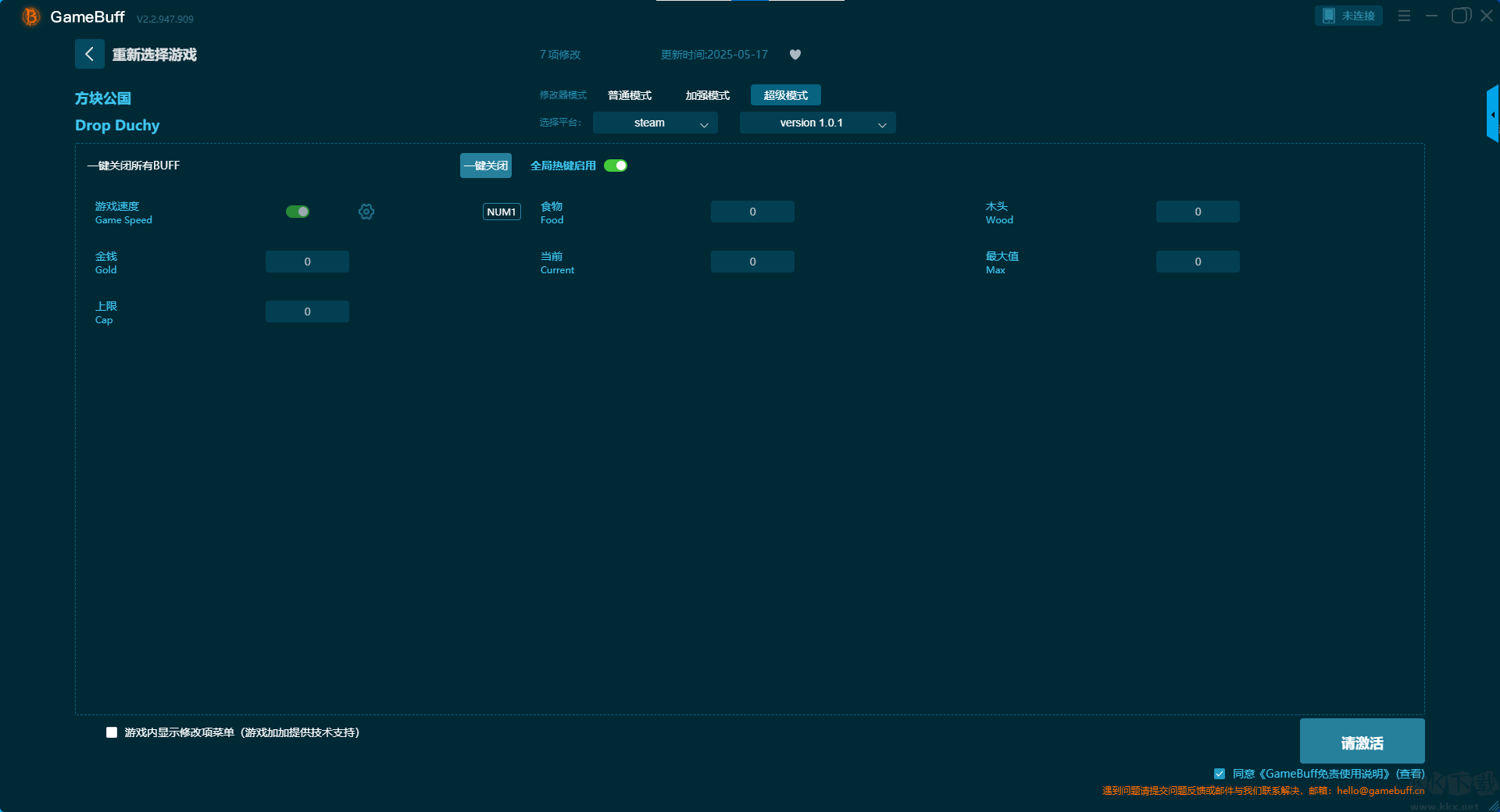
Task: Click the Drop Duchy game title
Action: (x=117, y=125)
